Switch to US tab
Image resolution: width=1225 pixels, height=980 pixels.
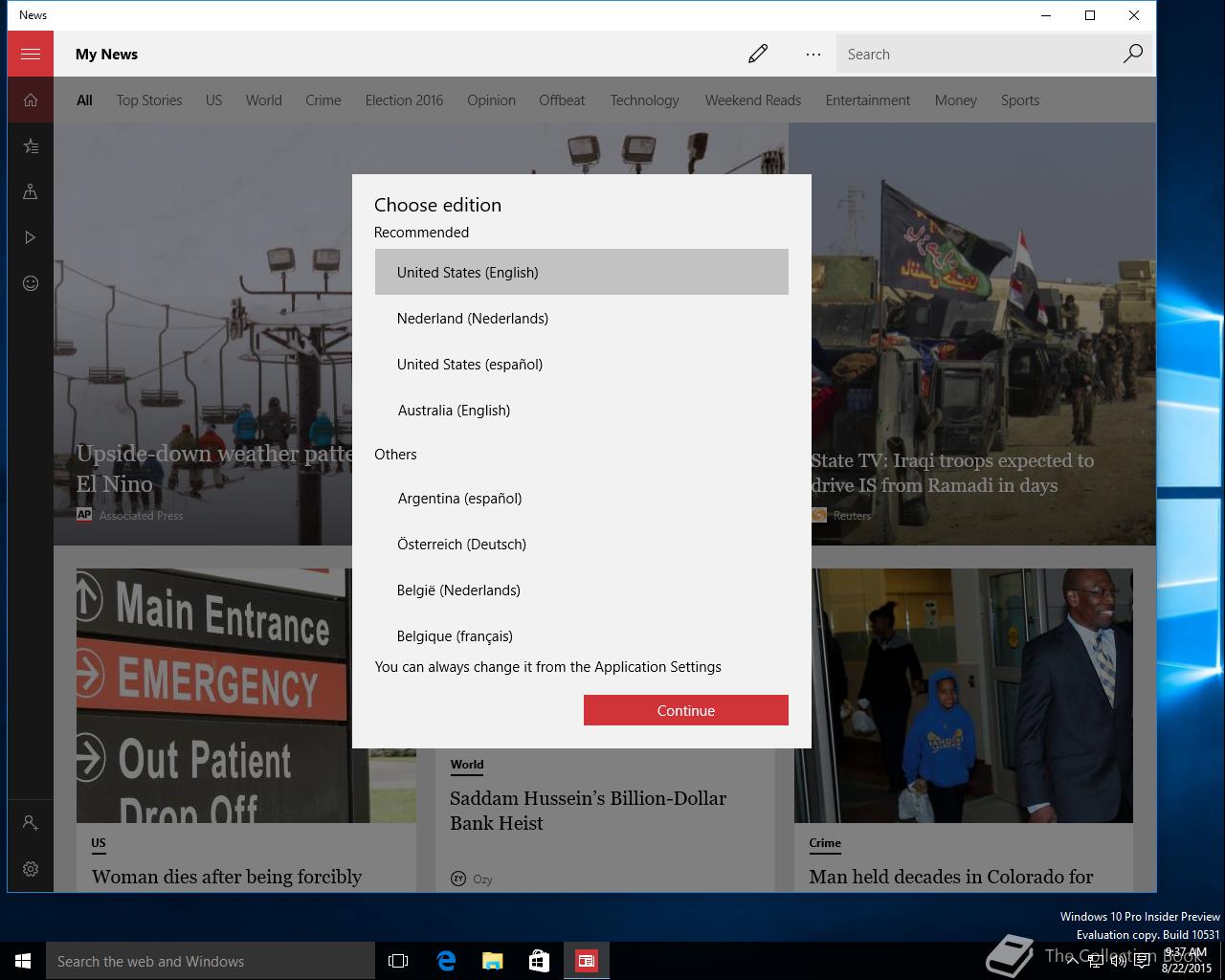coord(213,100)
